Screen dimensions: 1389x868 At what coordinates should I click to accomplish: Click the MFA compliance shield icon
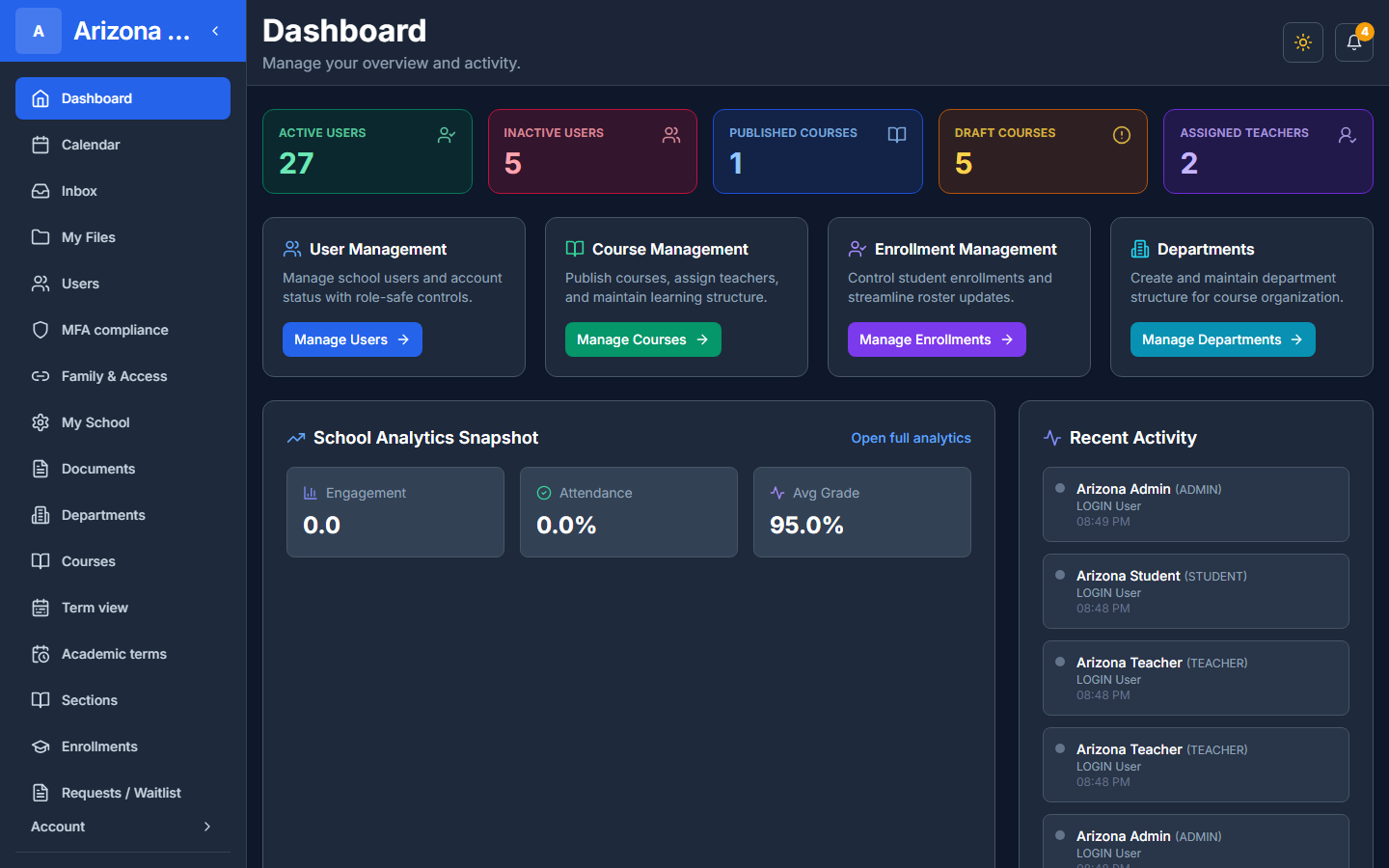coord(41,330)
